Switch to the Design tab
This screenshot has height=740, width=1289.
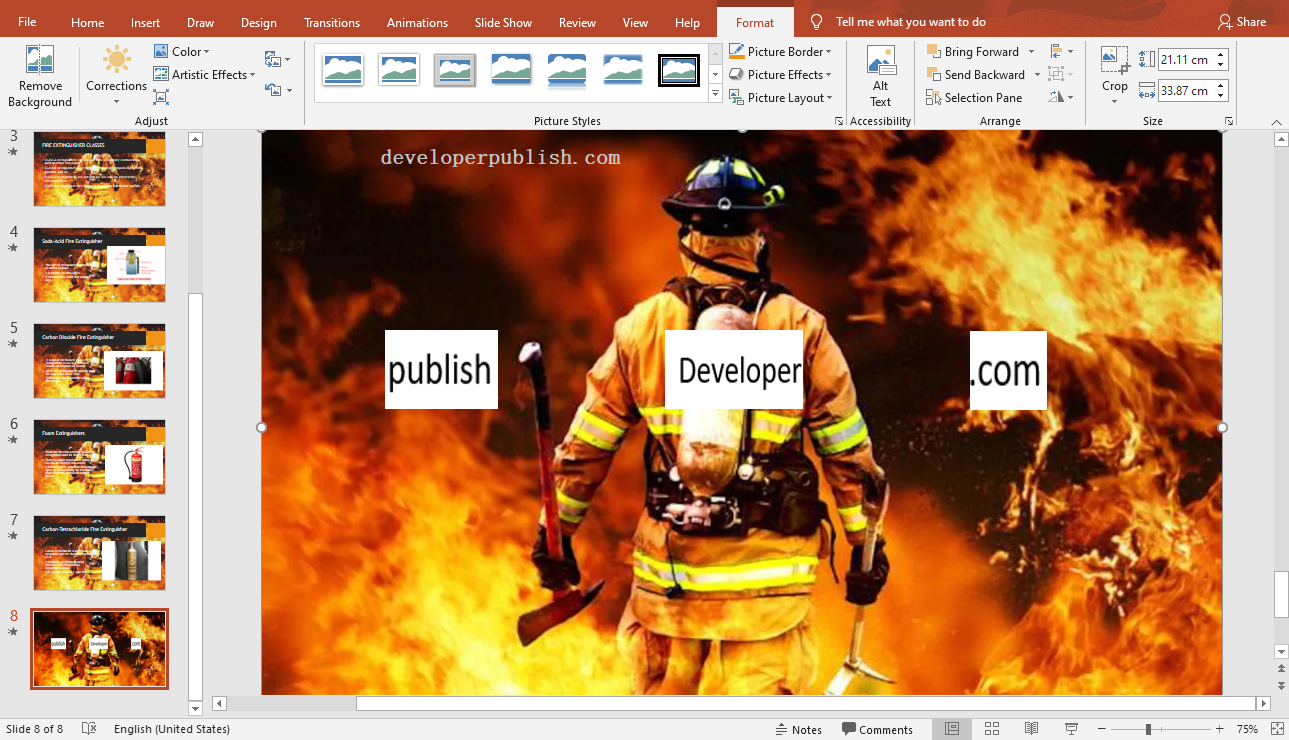pyautogui.click(x=258, y=22)
